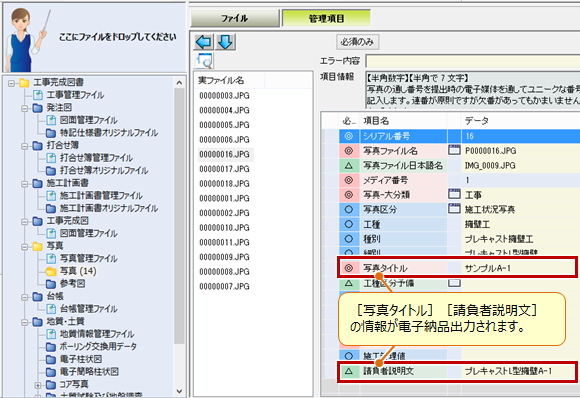Open picker icon next to 写真区分

tap(454, 209)
